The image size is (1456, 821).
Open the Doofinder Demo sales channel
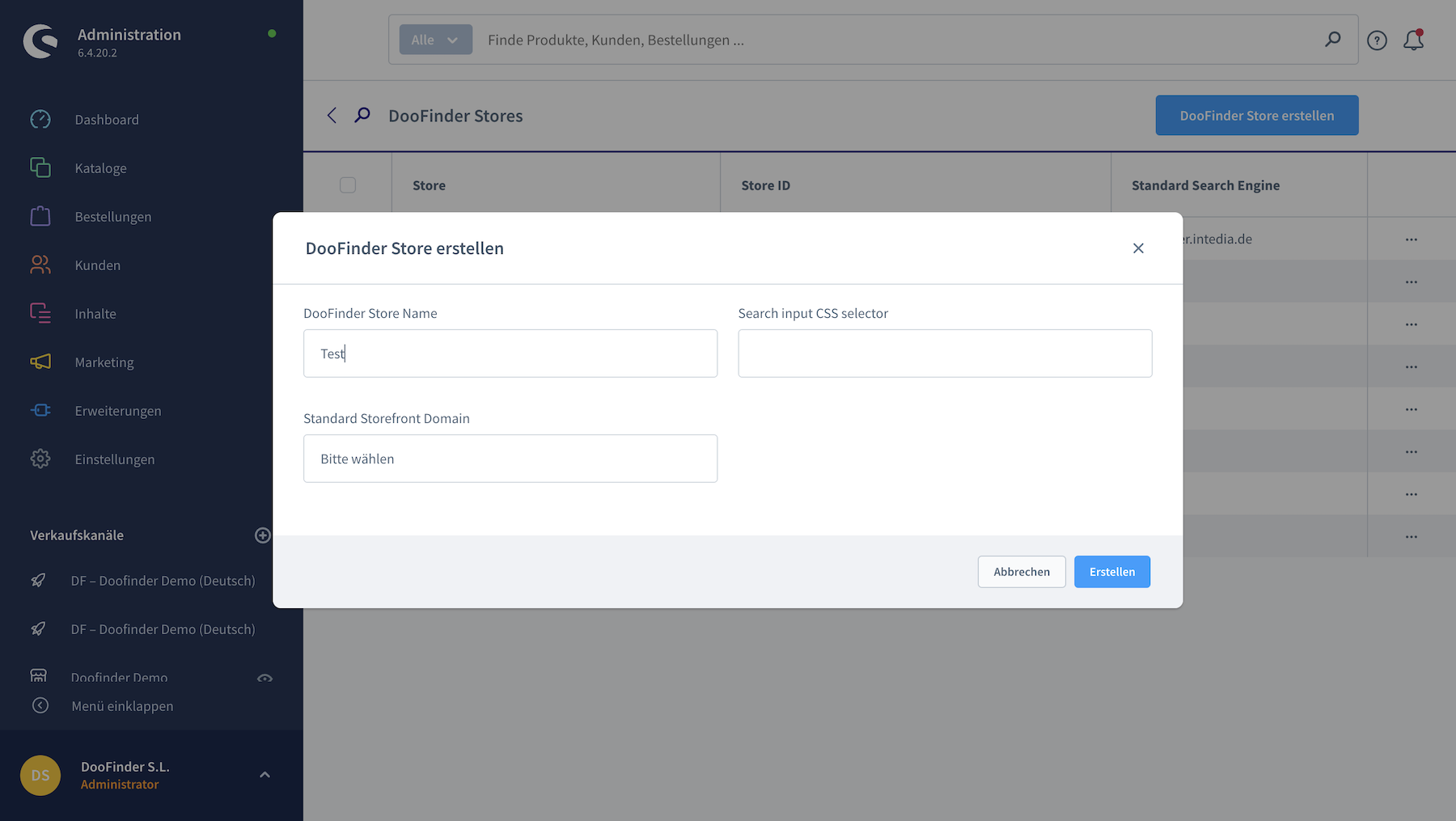point(119,677)
